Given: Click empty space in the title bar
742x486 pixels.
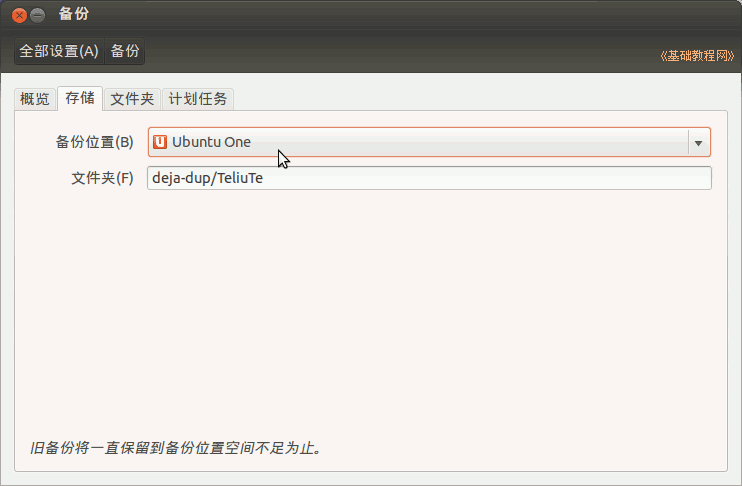Looking at the screenshot, I should click(x=400, y=15).
